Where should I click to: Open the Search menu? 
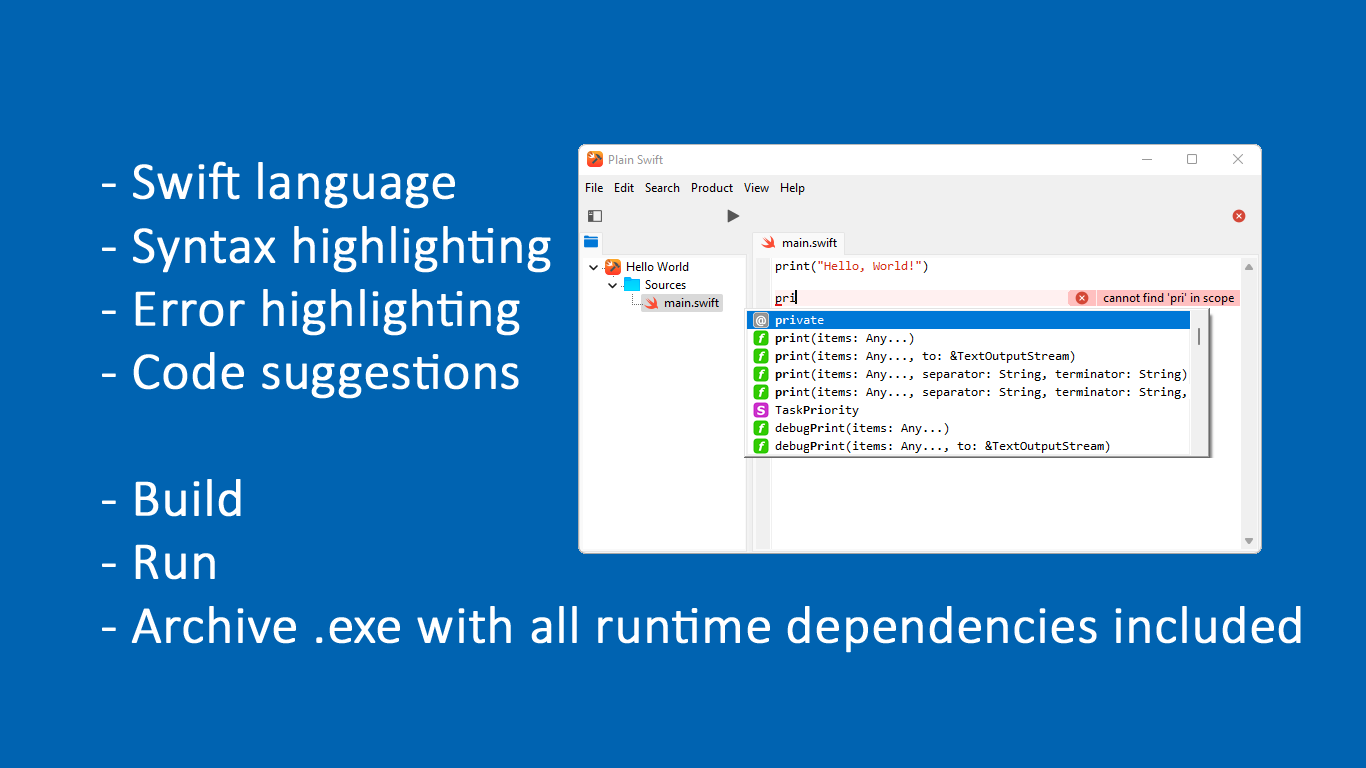coord(662,187)
